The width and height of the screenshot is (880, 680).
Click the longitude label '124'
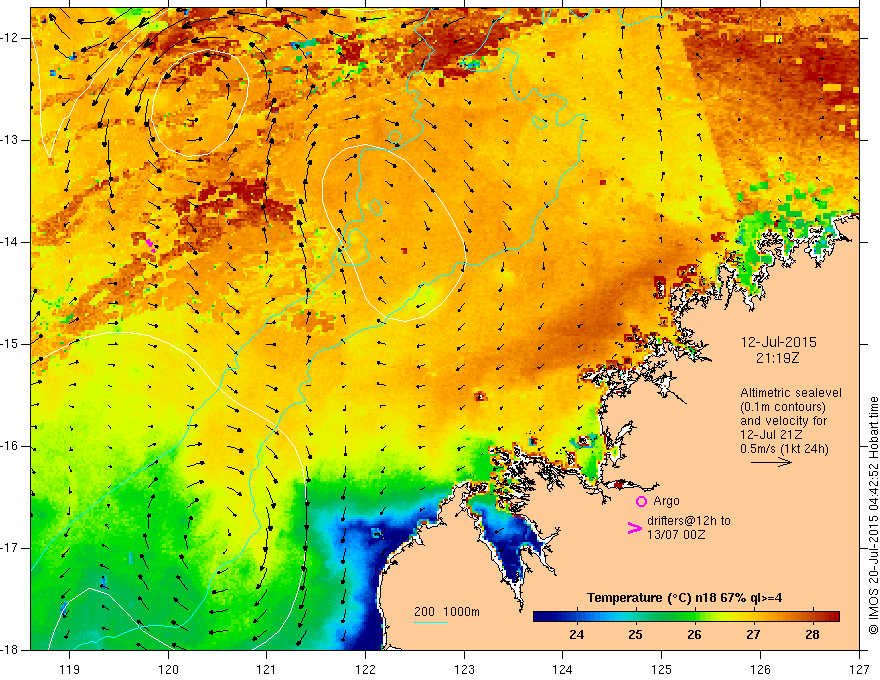563,670
